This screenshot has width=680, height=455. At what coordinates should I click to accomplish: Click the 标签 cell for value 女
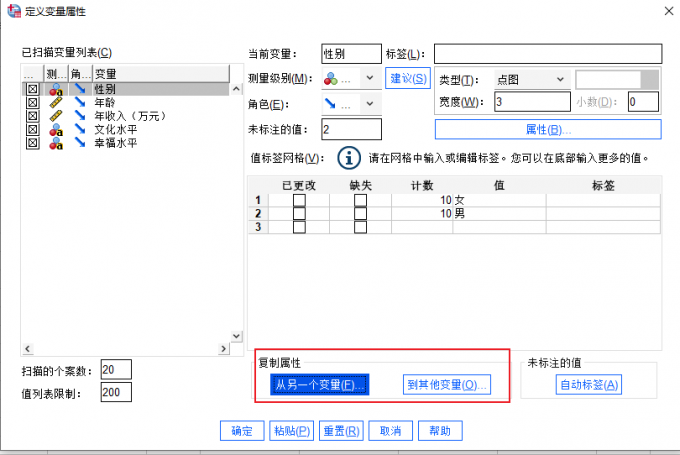[x=603, y=200]
